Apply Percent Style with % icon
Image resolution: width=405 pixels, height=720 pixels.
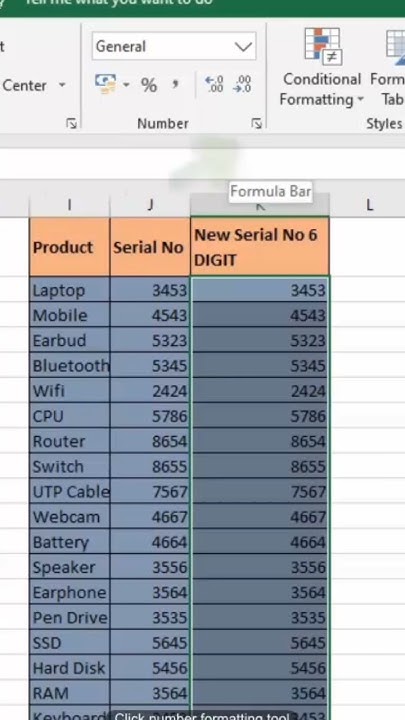pos(148,85)
